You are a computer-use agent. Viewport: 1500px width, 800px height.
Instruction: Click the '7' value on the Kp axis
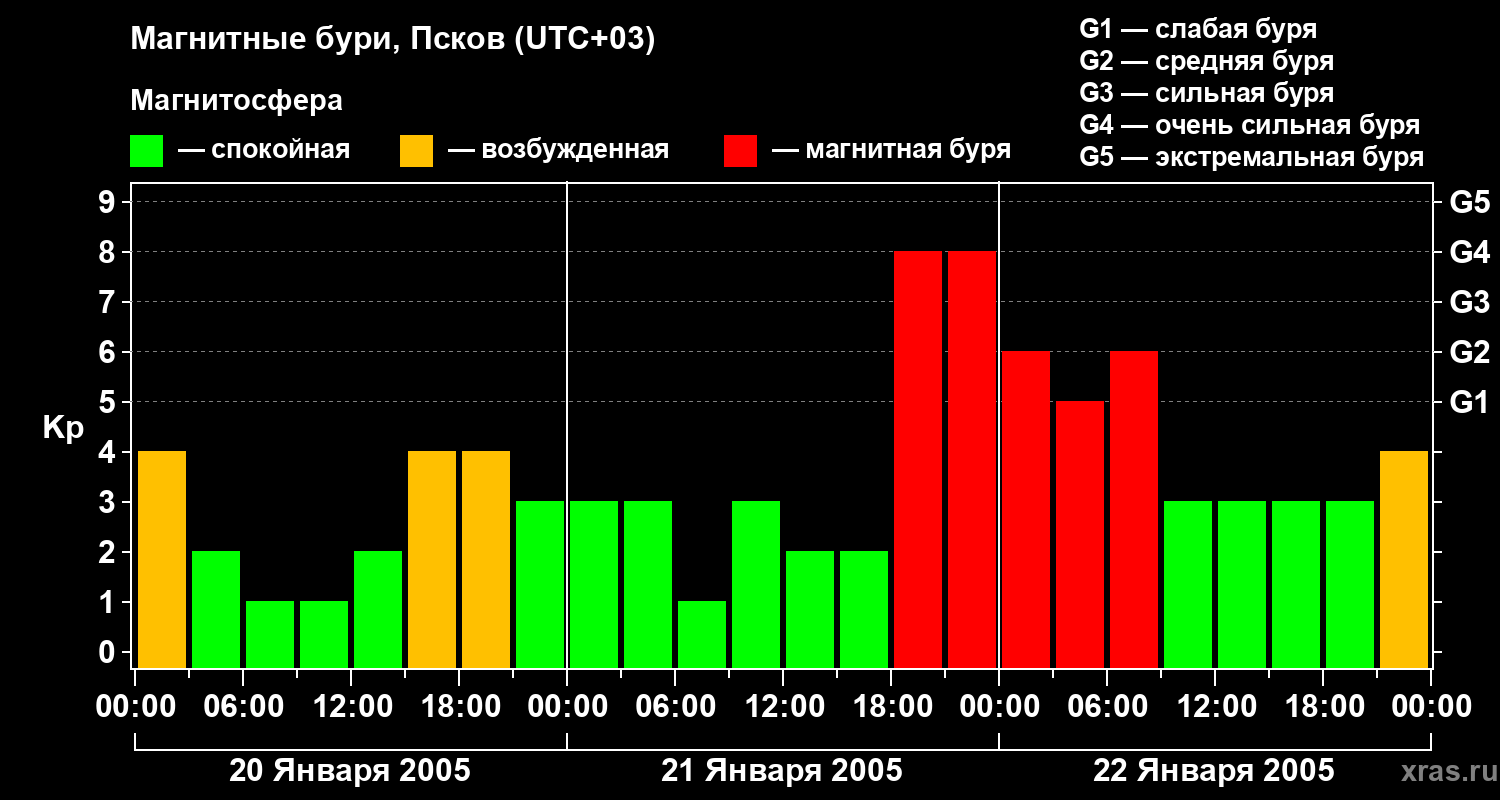click(109, 302)
